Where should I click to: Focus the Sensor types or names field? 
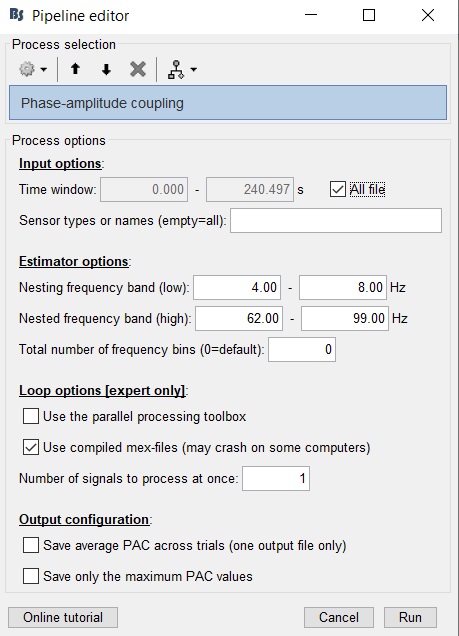point(336,221)
